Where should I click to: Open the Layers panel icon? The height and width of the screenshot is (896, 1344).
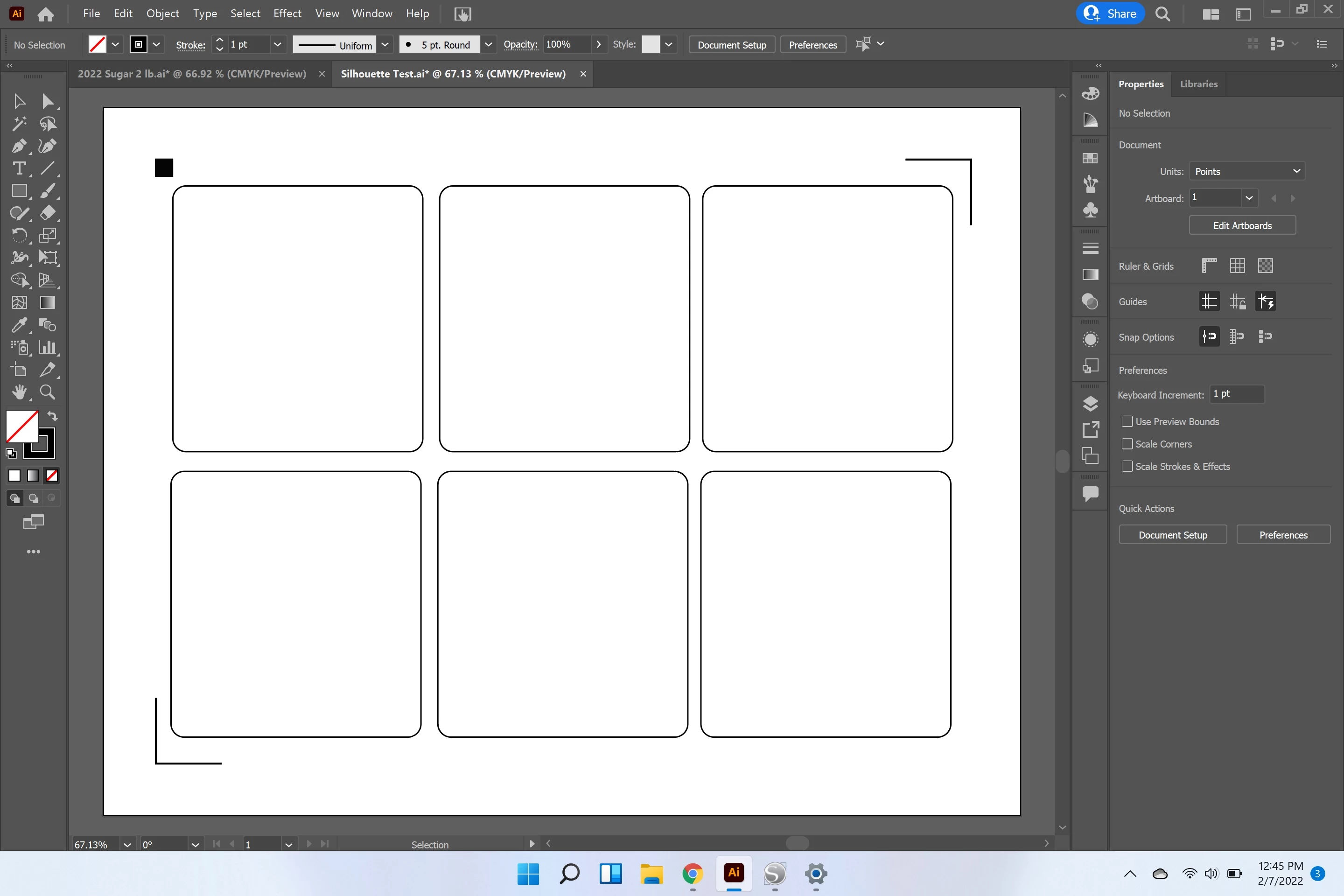(x=1090, y=404)
